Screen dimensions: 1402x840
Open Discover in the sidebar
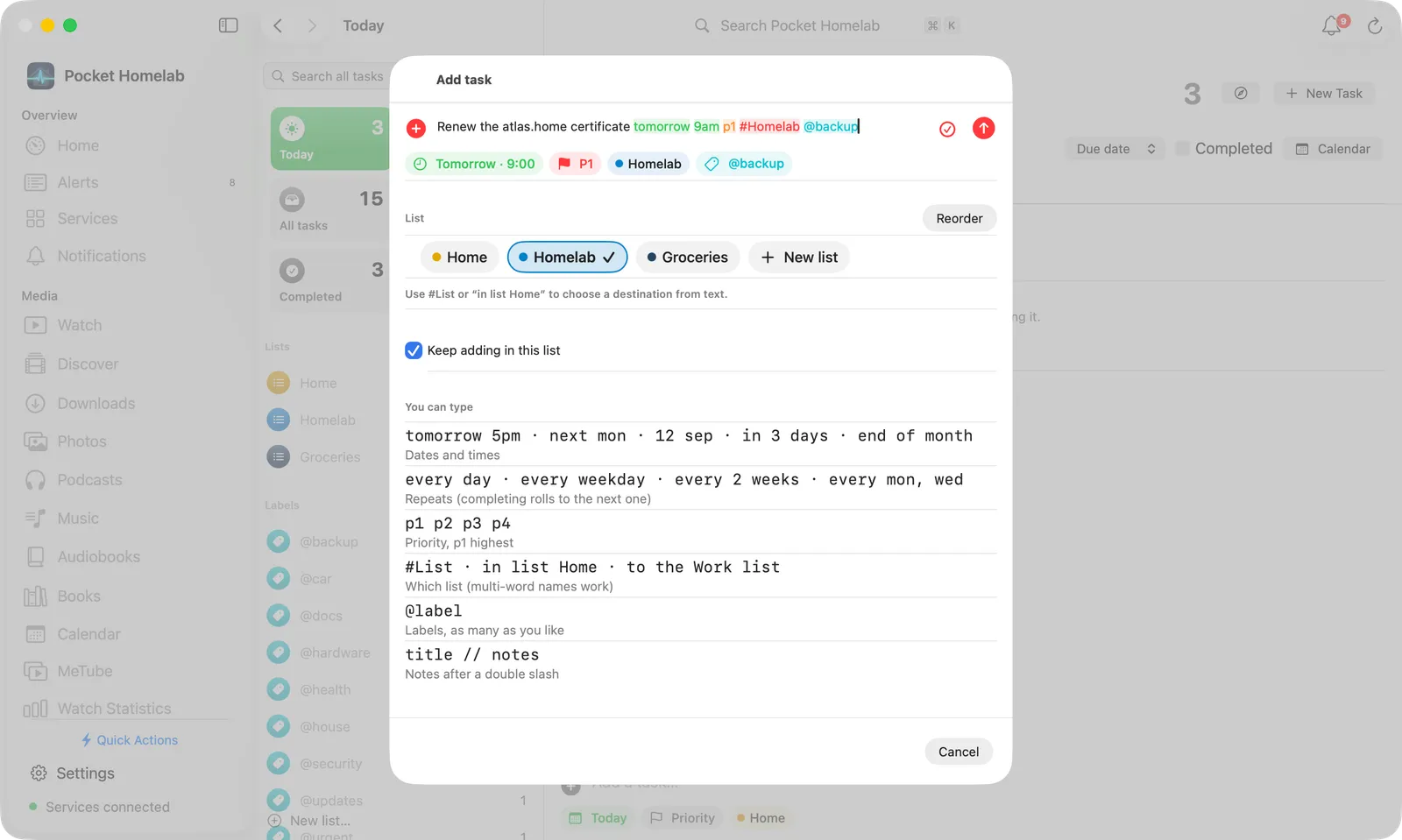pos(88,364)
